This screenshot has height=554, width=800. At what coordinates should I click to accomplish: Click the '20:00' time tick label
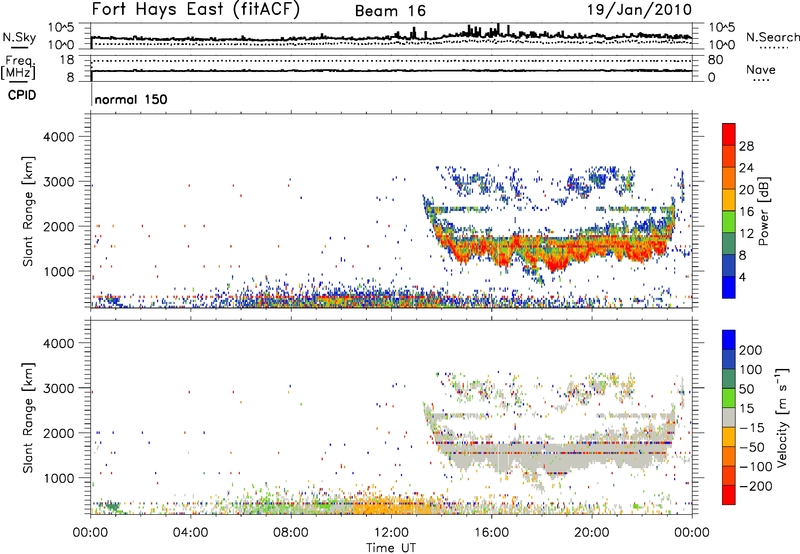[x=592, y=533]
